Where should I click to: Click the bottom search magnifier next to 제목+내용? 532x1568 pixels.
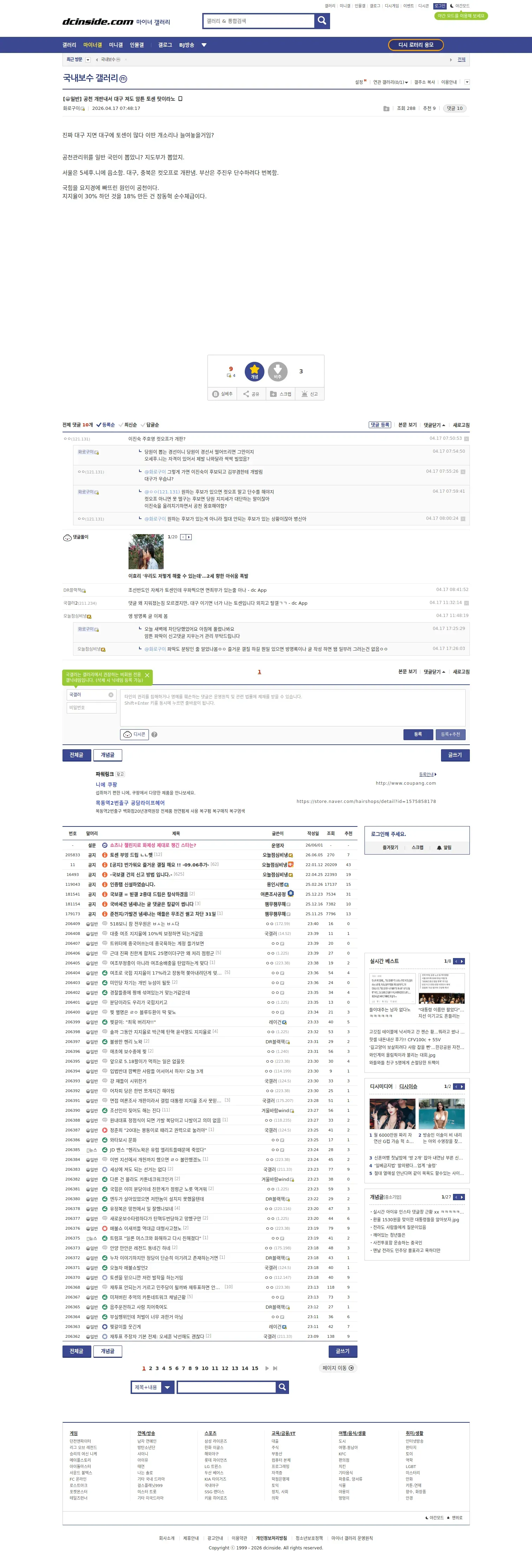point(282,1387)
